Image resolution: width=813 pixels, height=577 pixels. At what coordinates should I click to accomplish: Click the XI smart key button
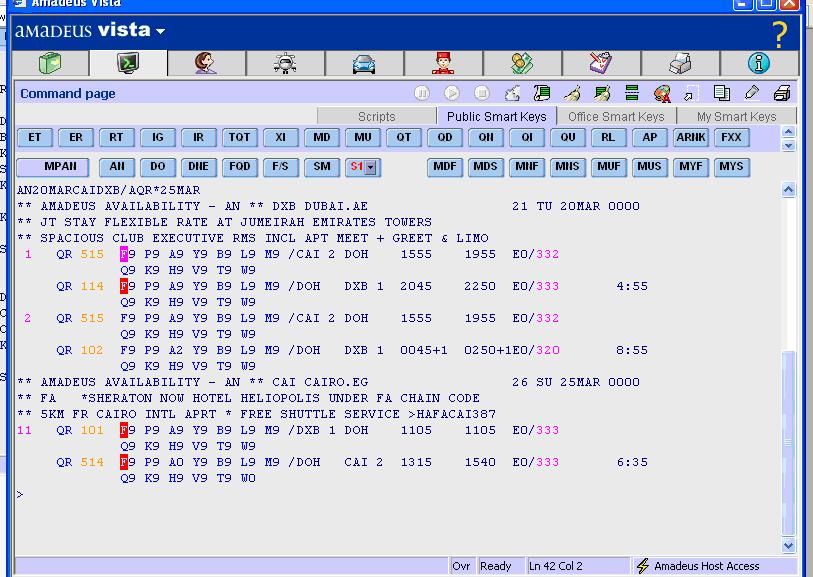coord(281,137)
